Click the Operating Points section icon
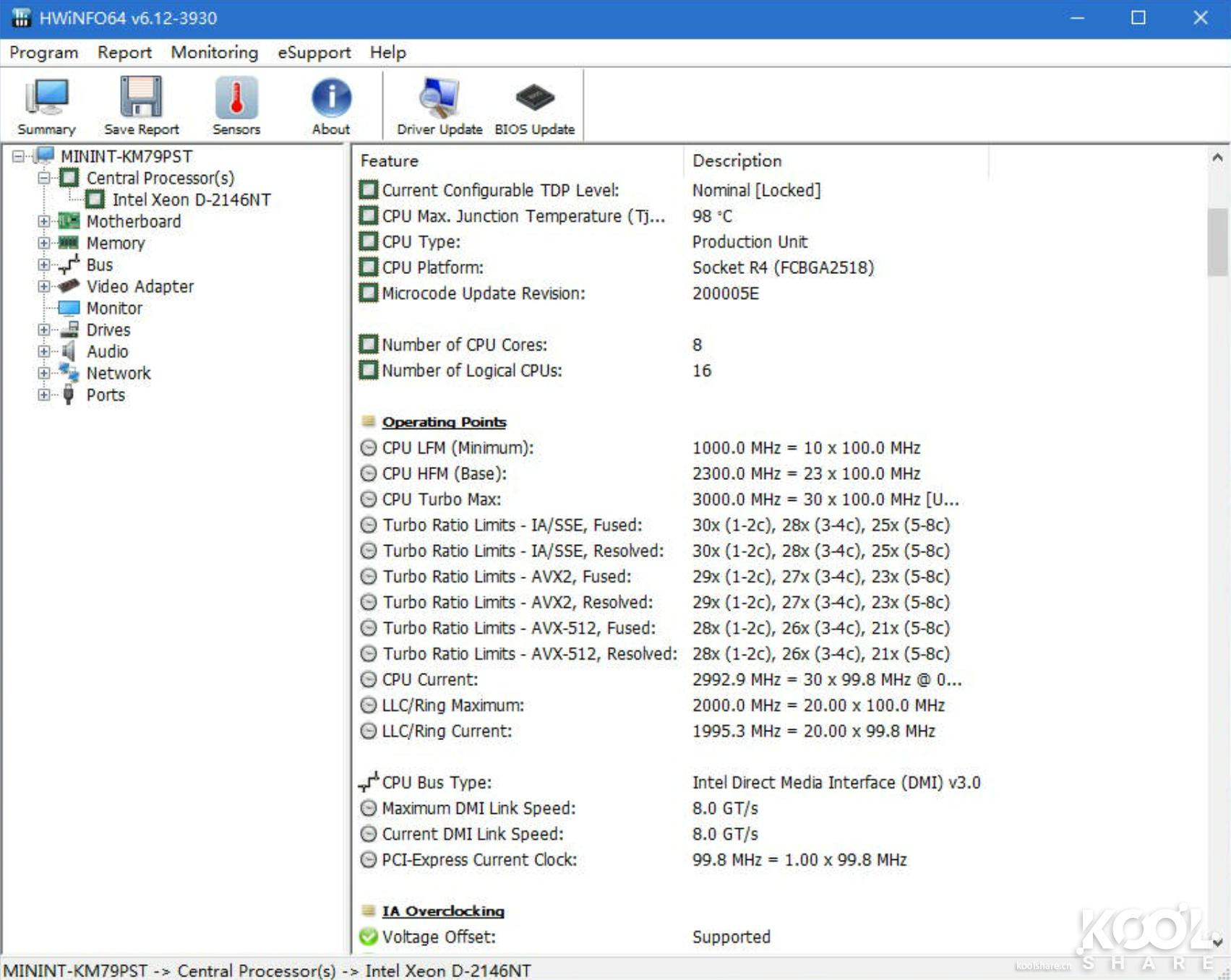1231x980 pixels. pyautogui.click(x=369, y=421)
